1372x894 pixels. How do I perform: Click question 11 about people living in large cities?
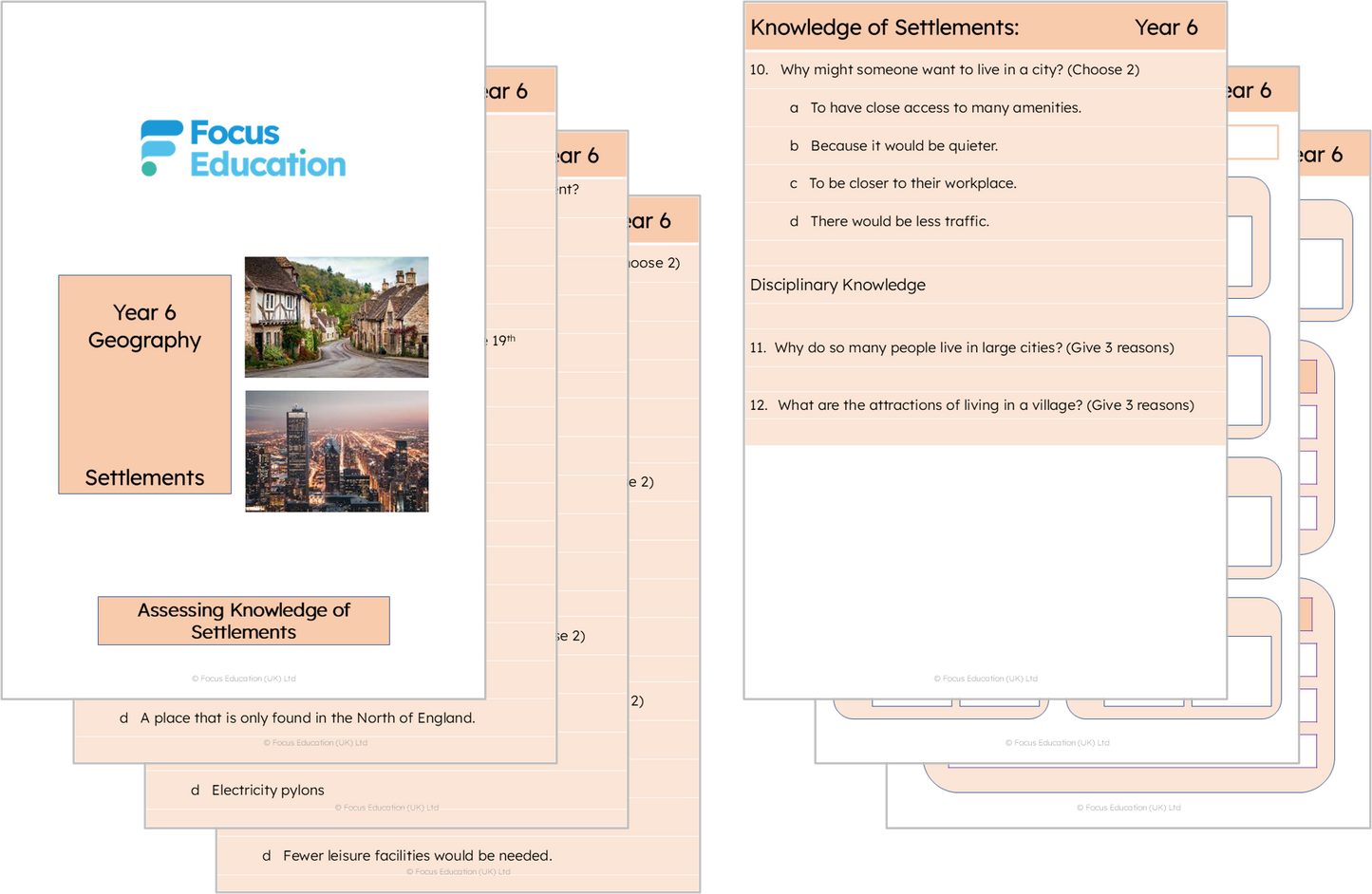pos(962,347)
